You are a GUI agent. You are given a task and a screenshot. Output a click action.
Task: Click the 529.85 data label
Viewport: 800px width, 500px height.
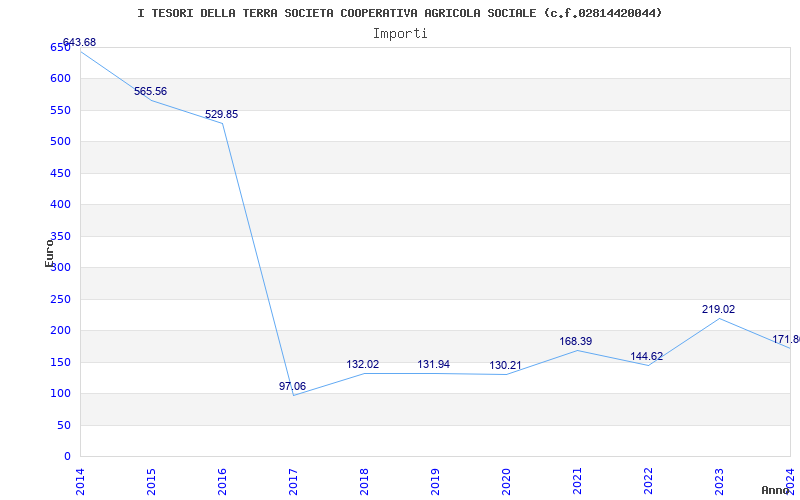click(x=221, y=114)
